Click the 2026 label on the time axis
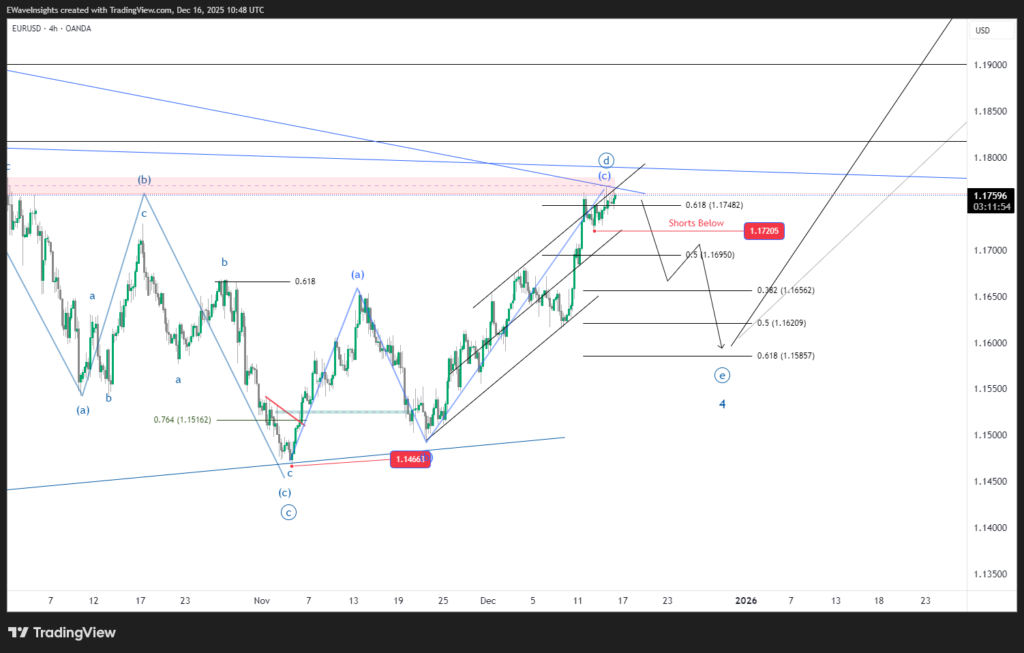Viewport: 1024px width, 653px height. [746, 600]
